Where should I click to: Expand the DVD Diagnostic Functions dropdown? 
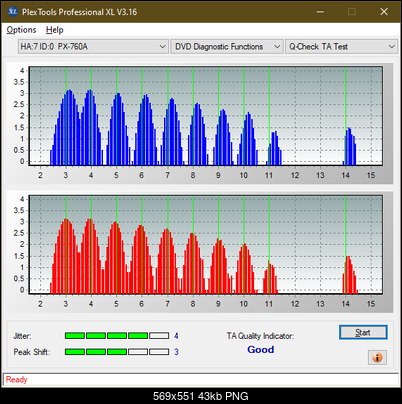click(x=227, y=47)
